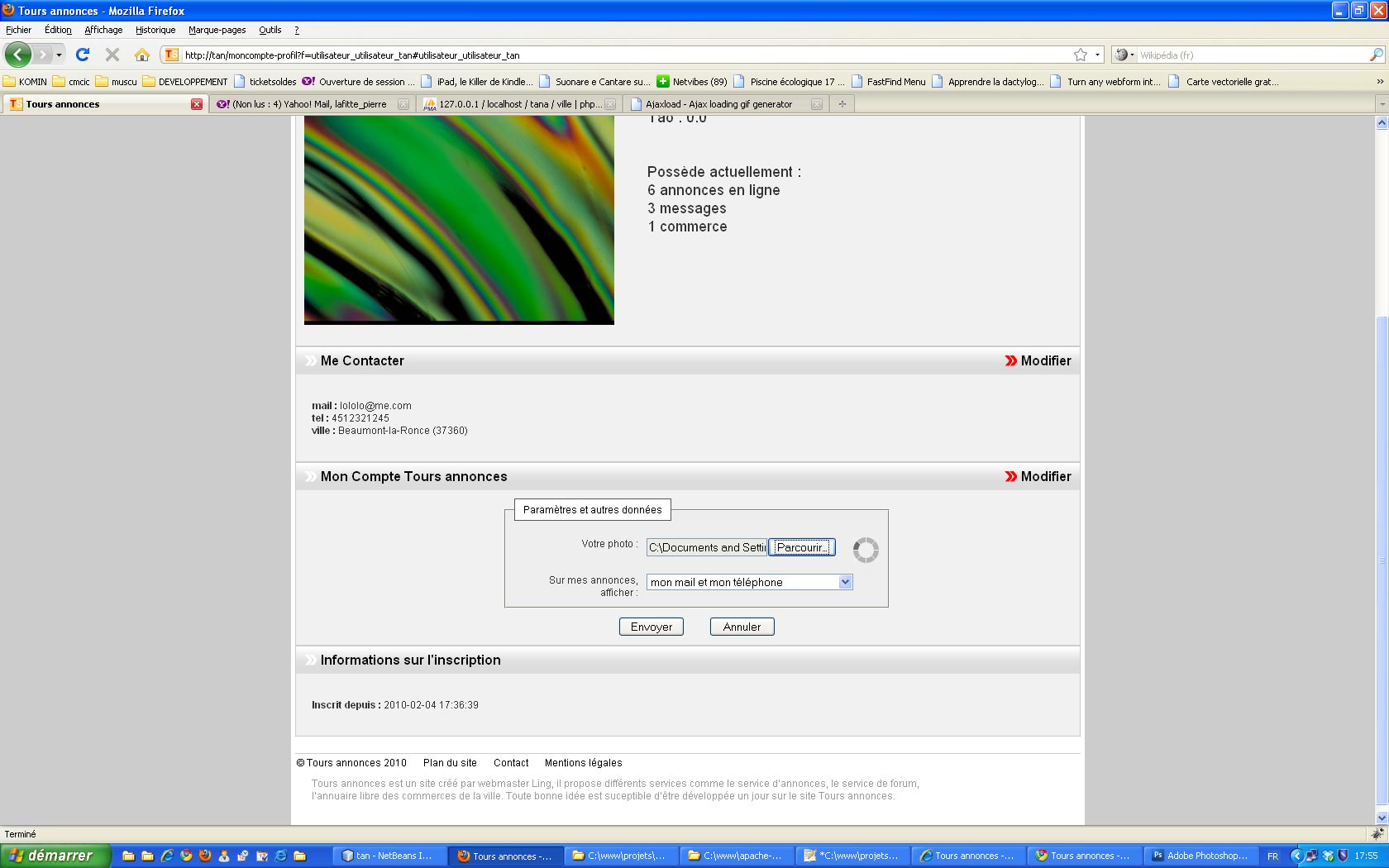The height and width of the screenshot is (868, 1389).
Task: Switch to the *C:\www\projets editor taskbar window
Action: tap(852, 856)
